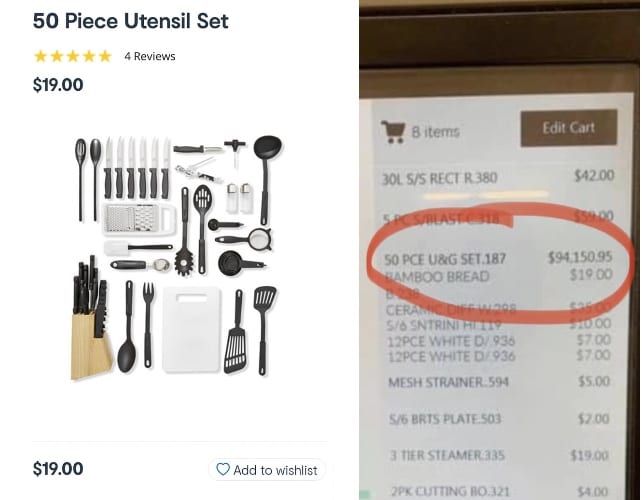
Task: Click the utensil set product image
Action: pos(178,257)
